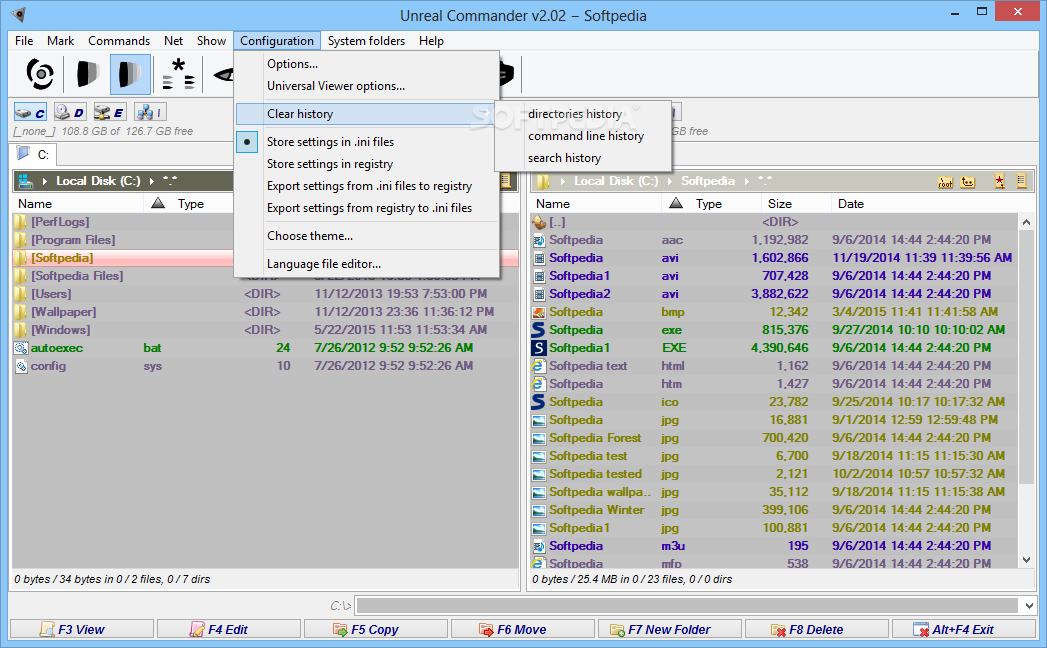The height and width of the screenshot is (648, 1047).
Task: Open the Language file editor... entry
Action: click(x=367, y=264)
